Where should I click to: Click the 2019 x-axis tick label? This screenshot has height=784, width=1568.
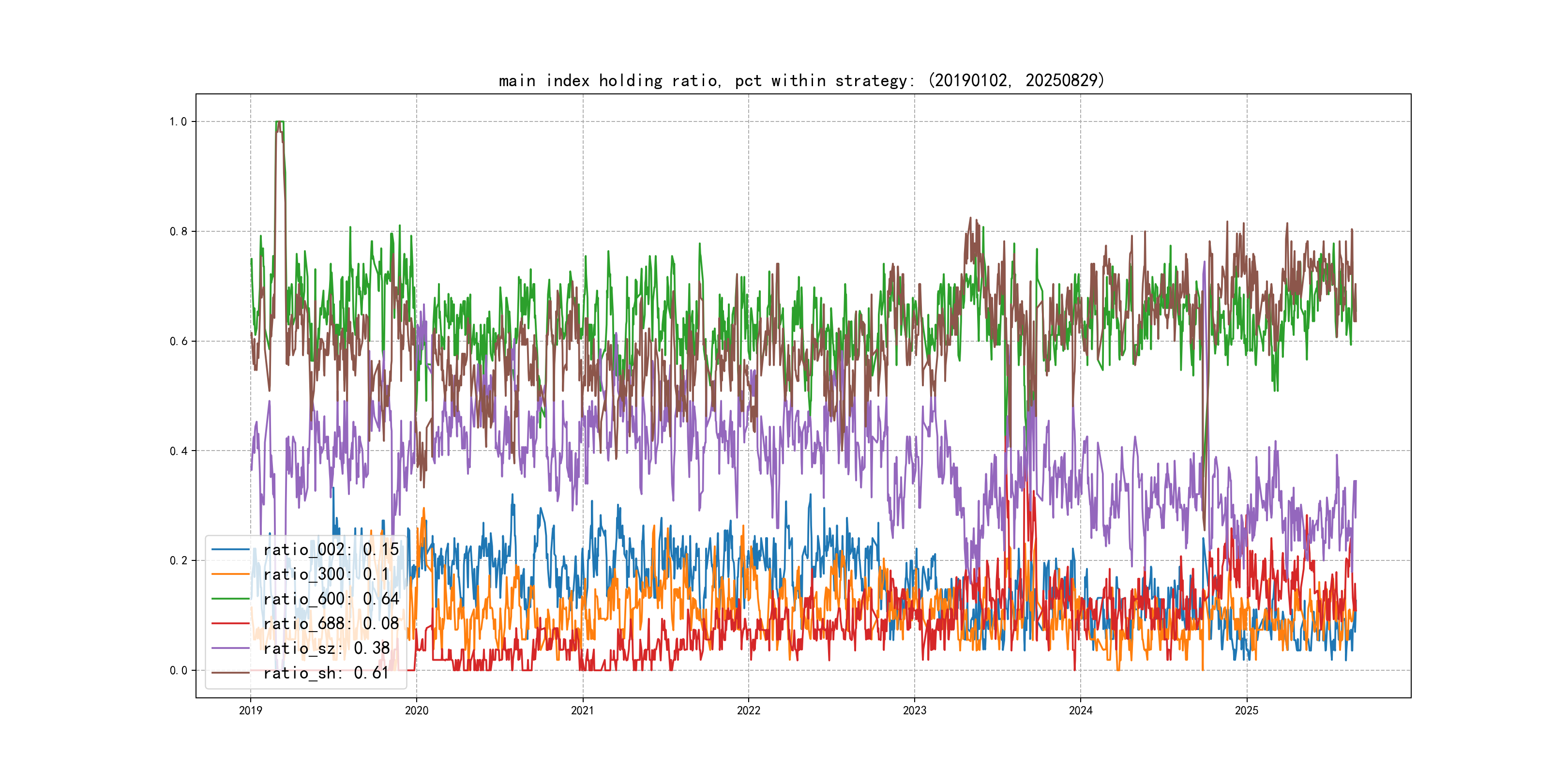250,710
